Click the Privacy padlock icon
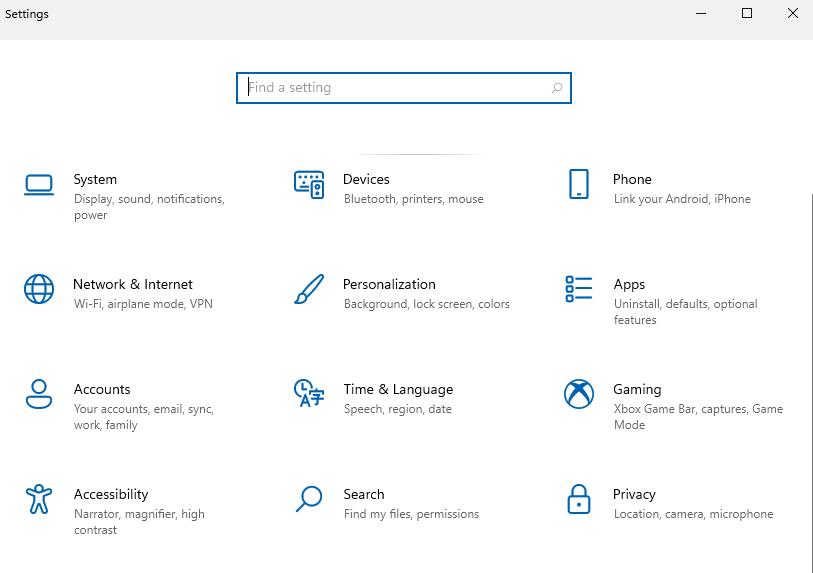Image resolution: width=813 pixels, height=573 pixels. point(578,499)
